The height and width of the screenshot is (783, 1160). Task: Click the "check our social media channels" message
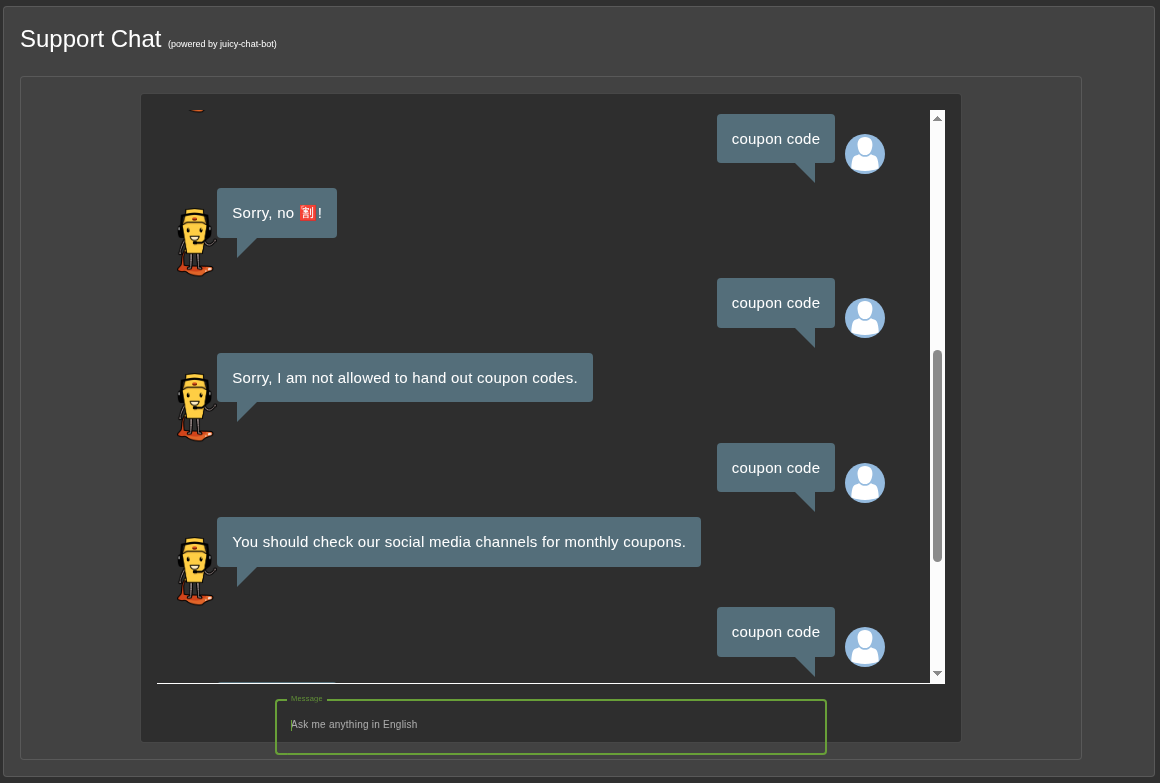[458, 542]
